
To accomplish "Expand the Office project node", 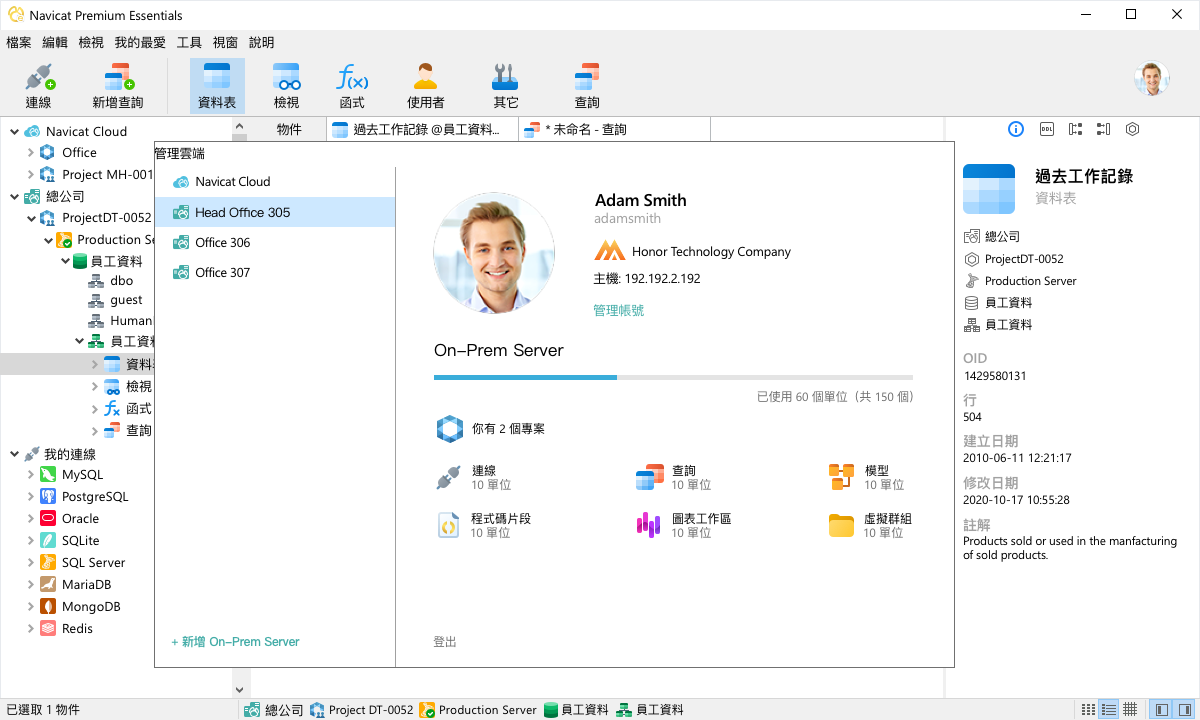I will [30, 153].
